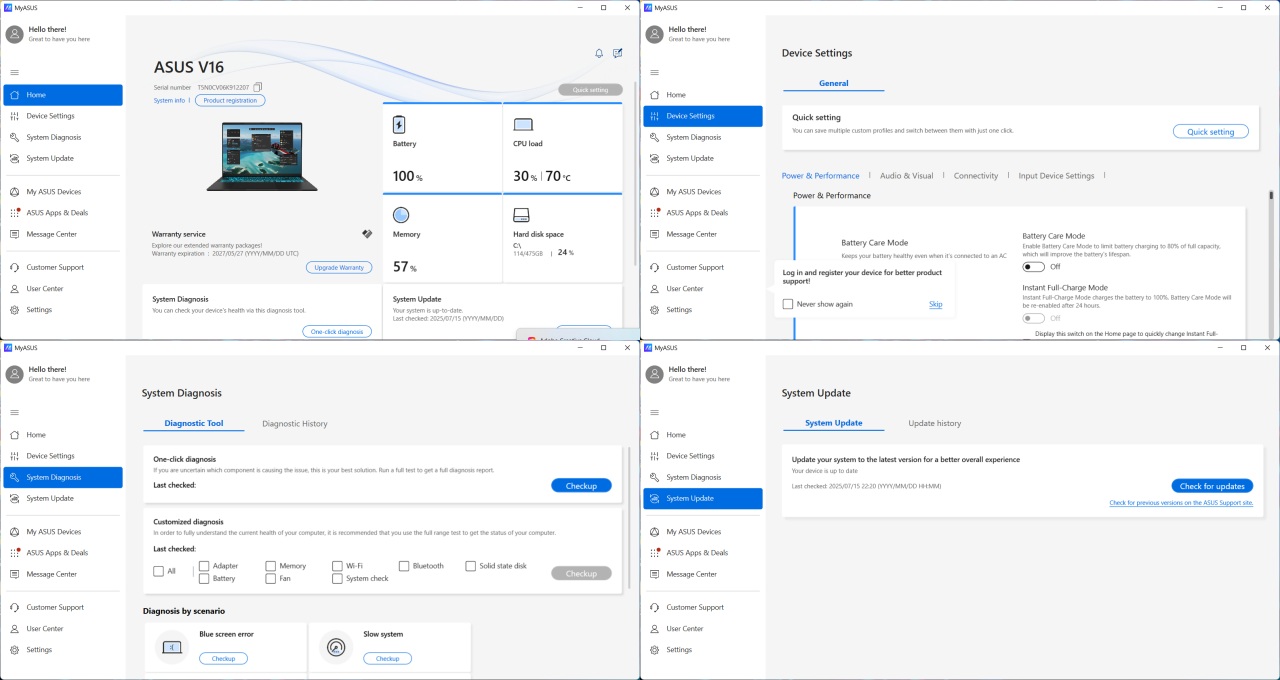Viewport: 1280px width, 680px height.
Task: Select the Memory diagnosis checkbox
Action: tap(270, 566)
